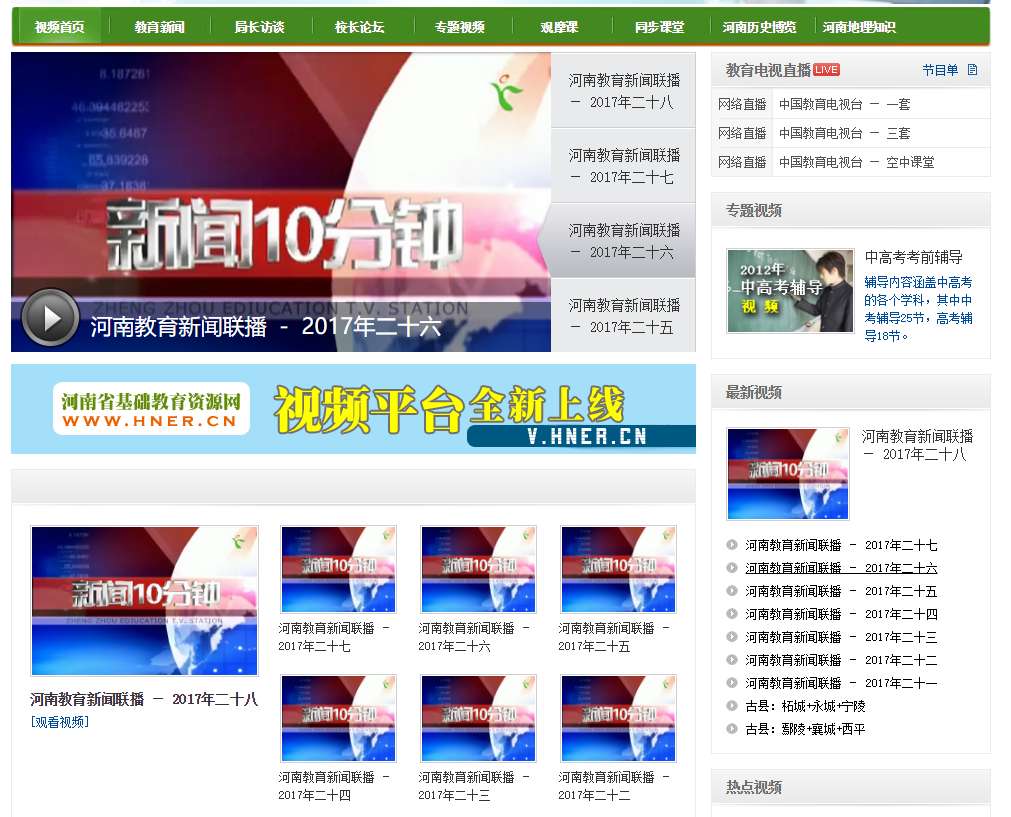1011x817 pixels.
Task: Open the 局长访谈 navigation tab
Action: tap(260, 27)
